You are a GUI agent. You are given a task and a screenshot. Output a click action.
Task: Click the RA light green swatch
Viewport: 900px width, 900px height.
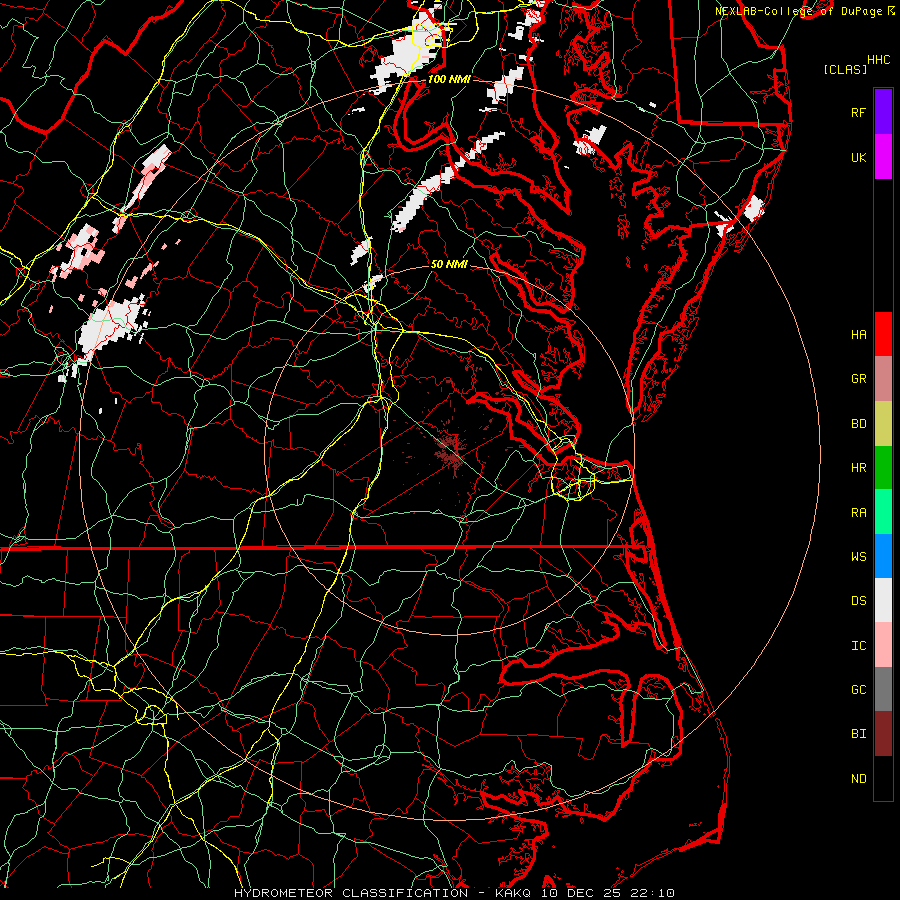point(883,511)
